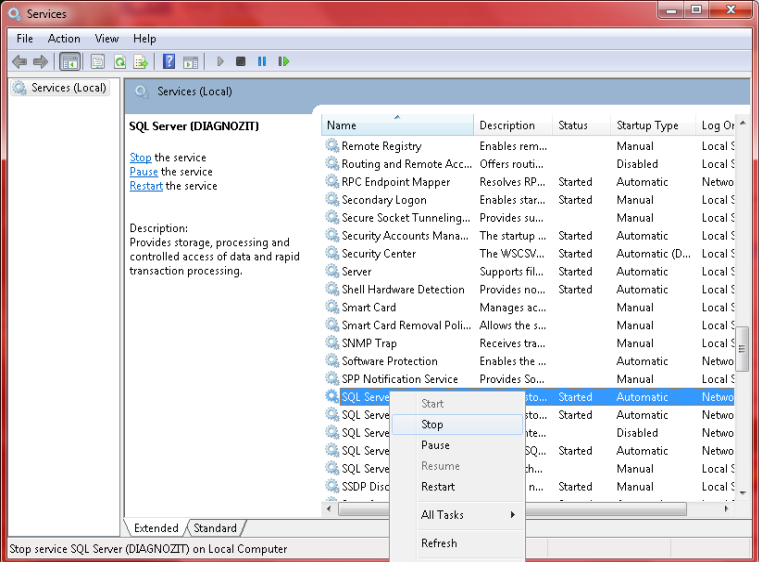Click the Disabled startup type of Routing and Remote Access
Screen dimensions: 759x562
(637, 164)
